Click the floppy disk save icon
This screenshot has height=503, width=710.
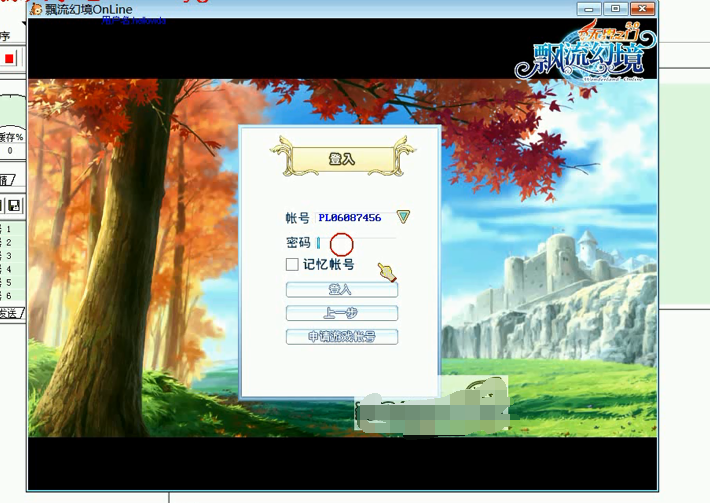[16, 206]
